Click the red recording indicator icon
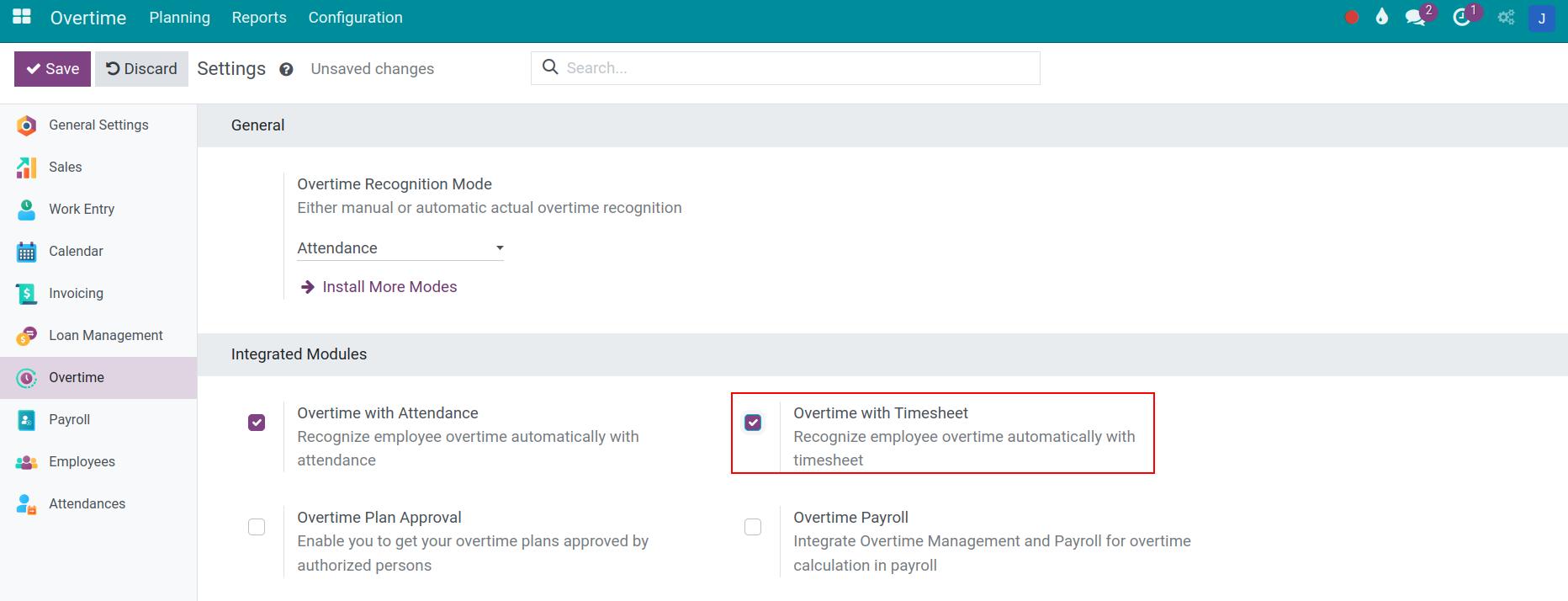 pos(1352,18)
